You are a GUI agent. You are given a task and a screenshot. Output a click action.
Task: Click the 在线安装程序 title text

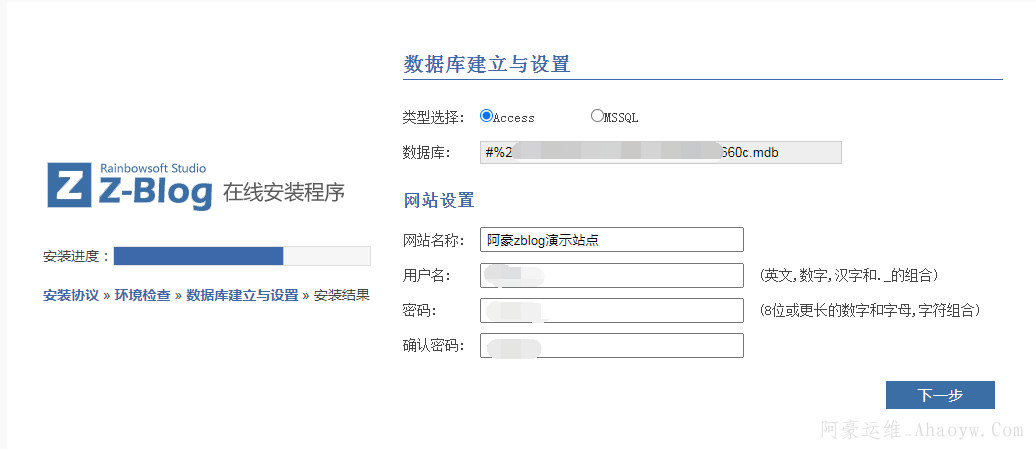point(283,192)
